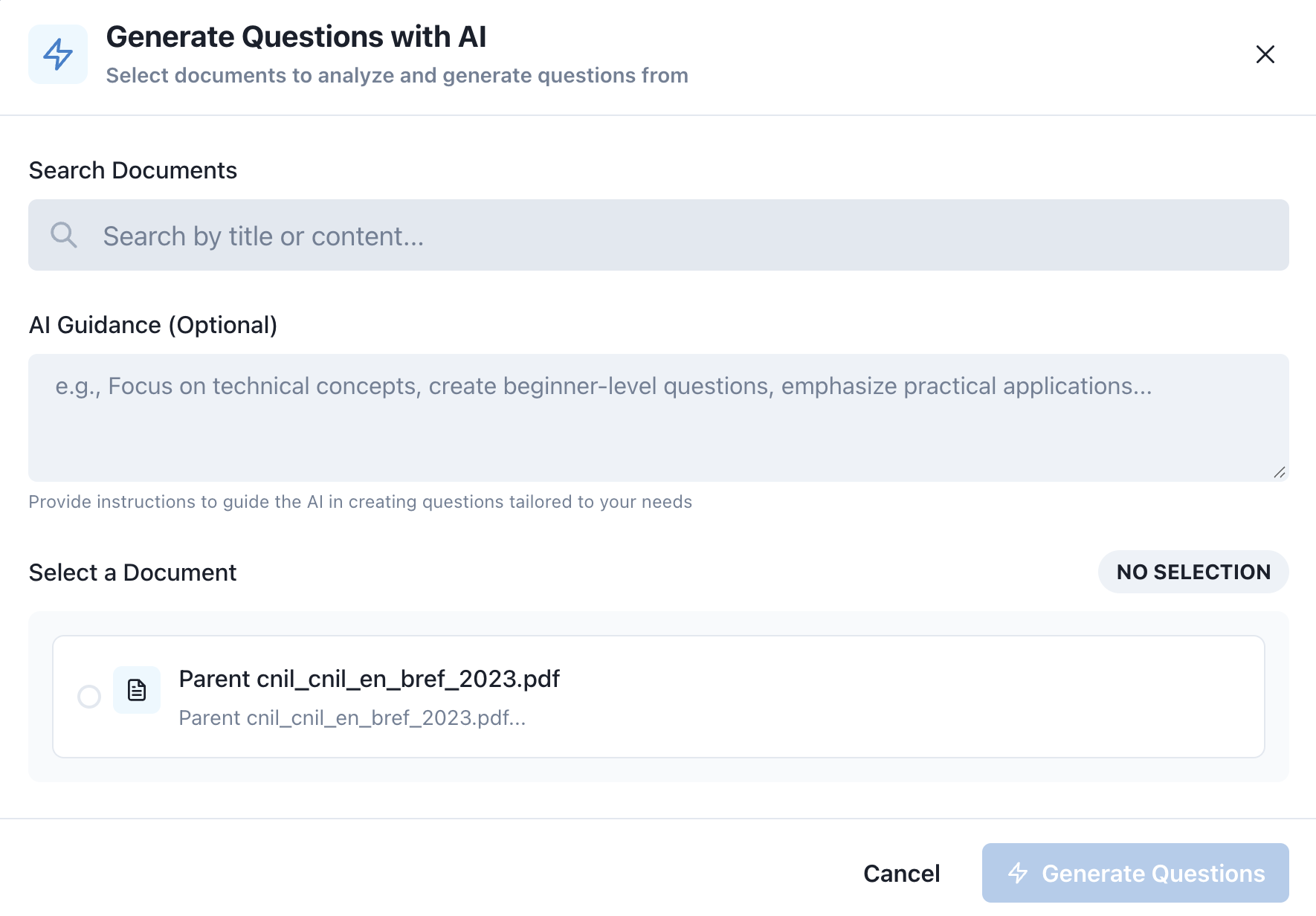Click the search icon in the Search Documents field
The width and height of the screenshot is (1316, 916).
[x=64, y=235]
